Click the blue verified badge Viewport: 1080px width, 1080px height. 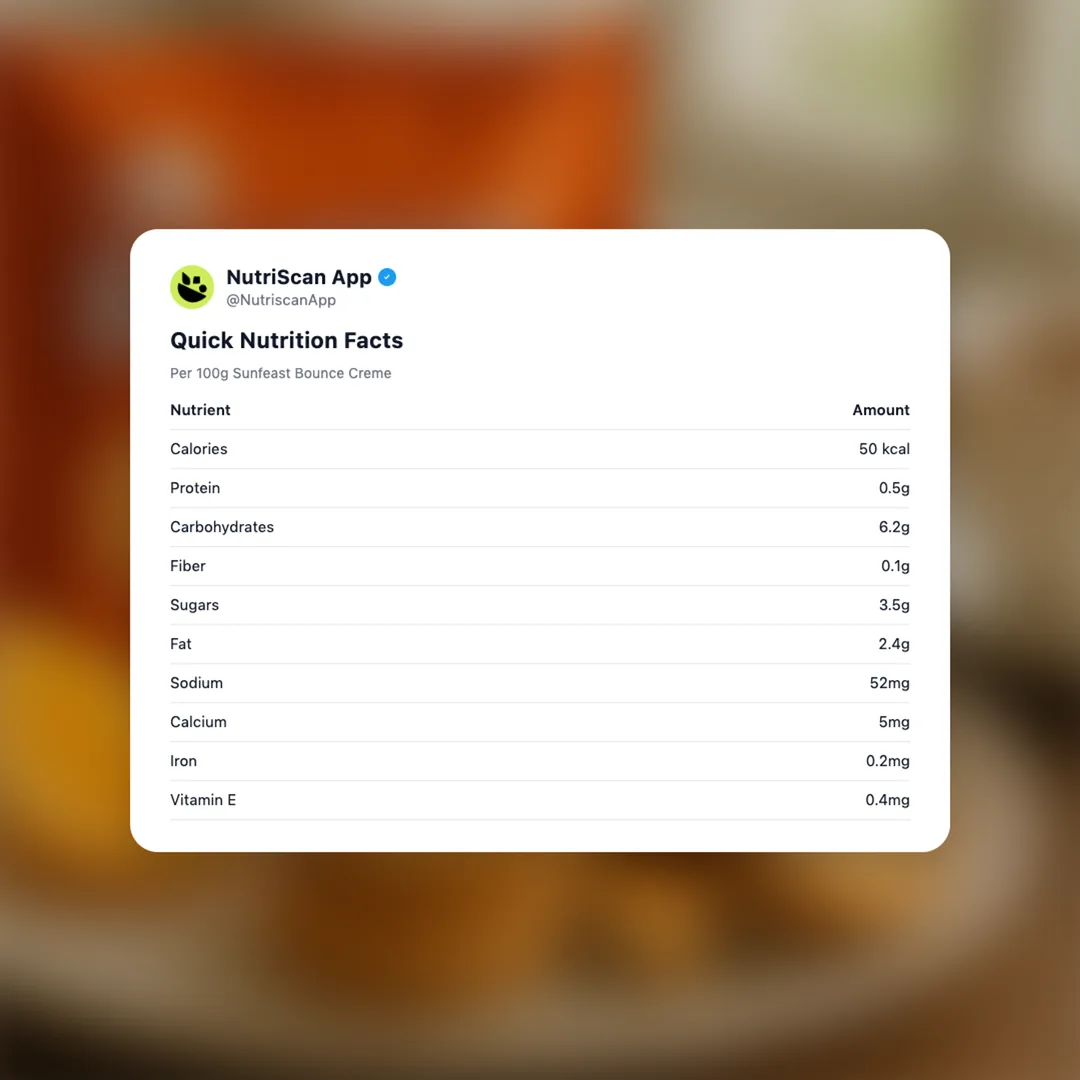point(387,277)
